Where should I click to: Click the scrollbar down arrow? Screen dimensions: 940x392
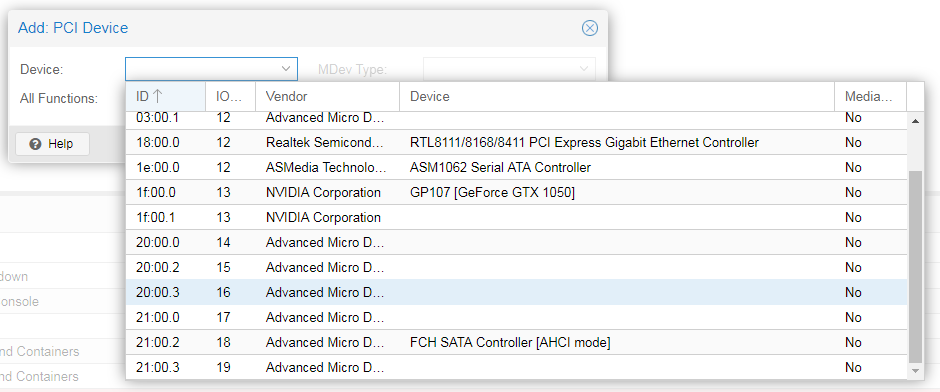coord(915,372)
